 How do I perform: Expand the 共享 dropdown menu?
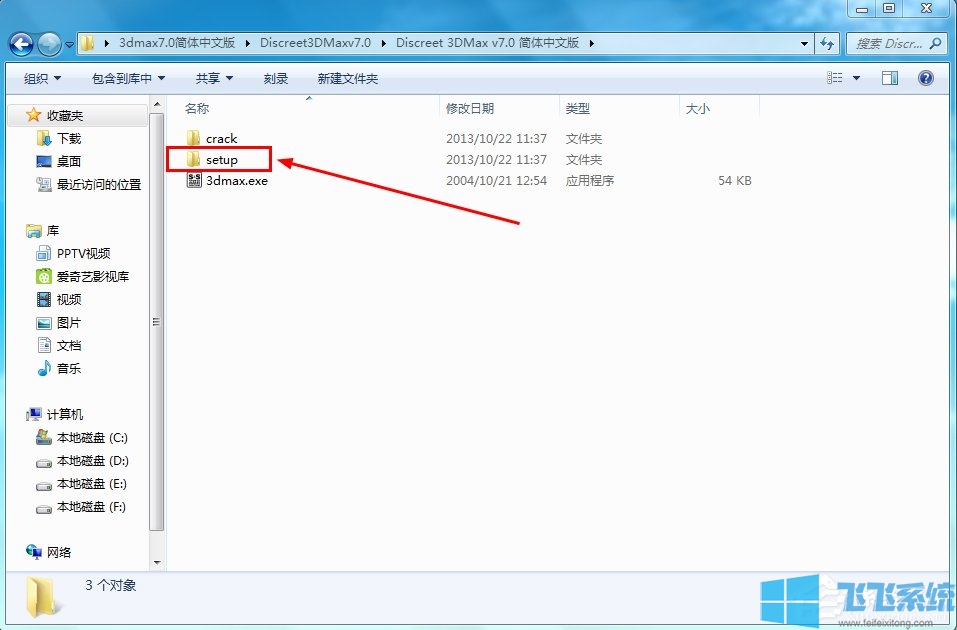(214, 79)
